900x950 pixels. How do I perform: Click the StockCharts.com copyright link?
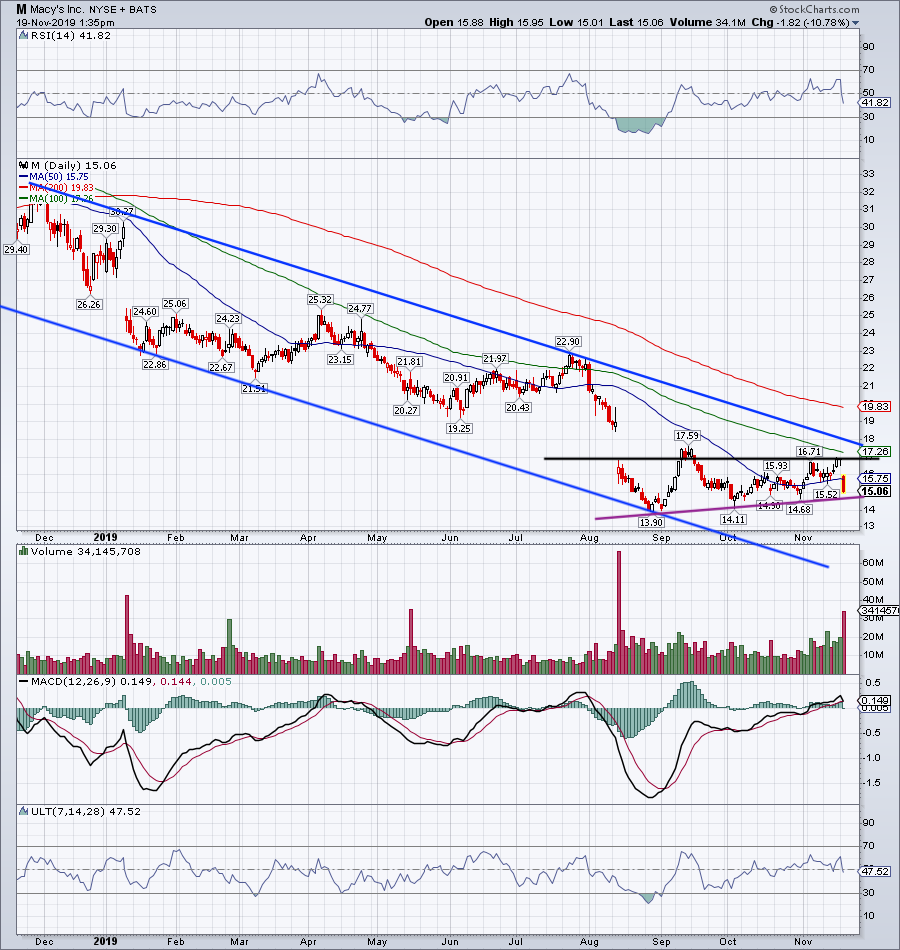pyautogui.click(x=814, y=9)
